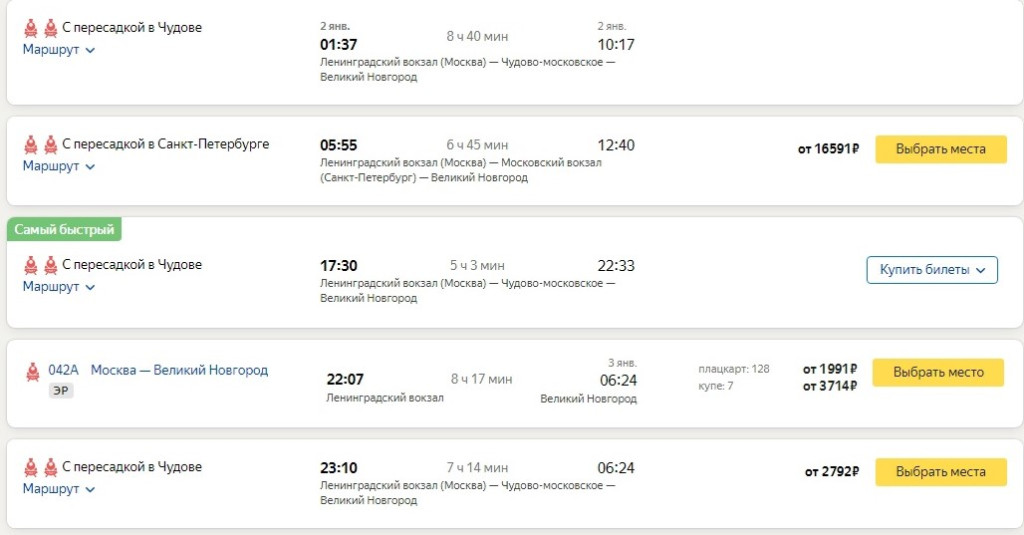Click first train icon in 17:30 fastest trip
The width and height of the screenshot is (1024, 535).
click(31, 265)
